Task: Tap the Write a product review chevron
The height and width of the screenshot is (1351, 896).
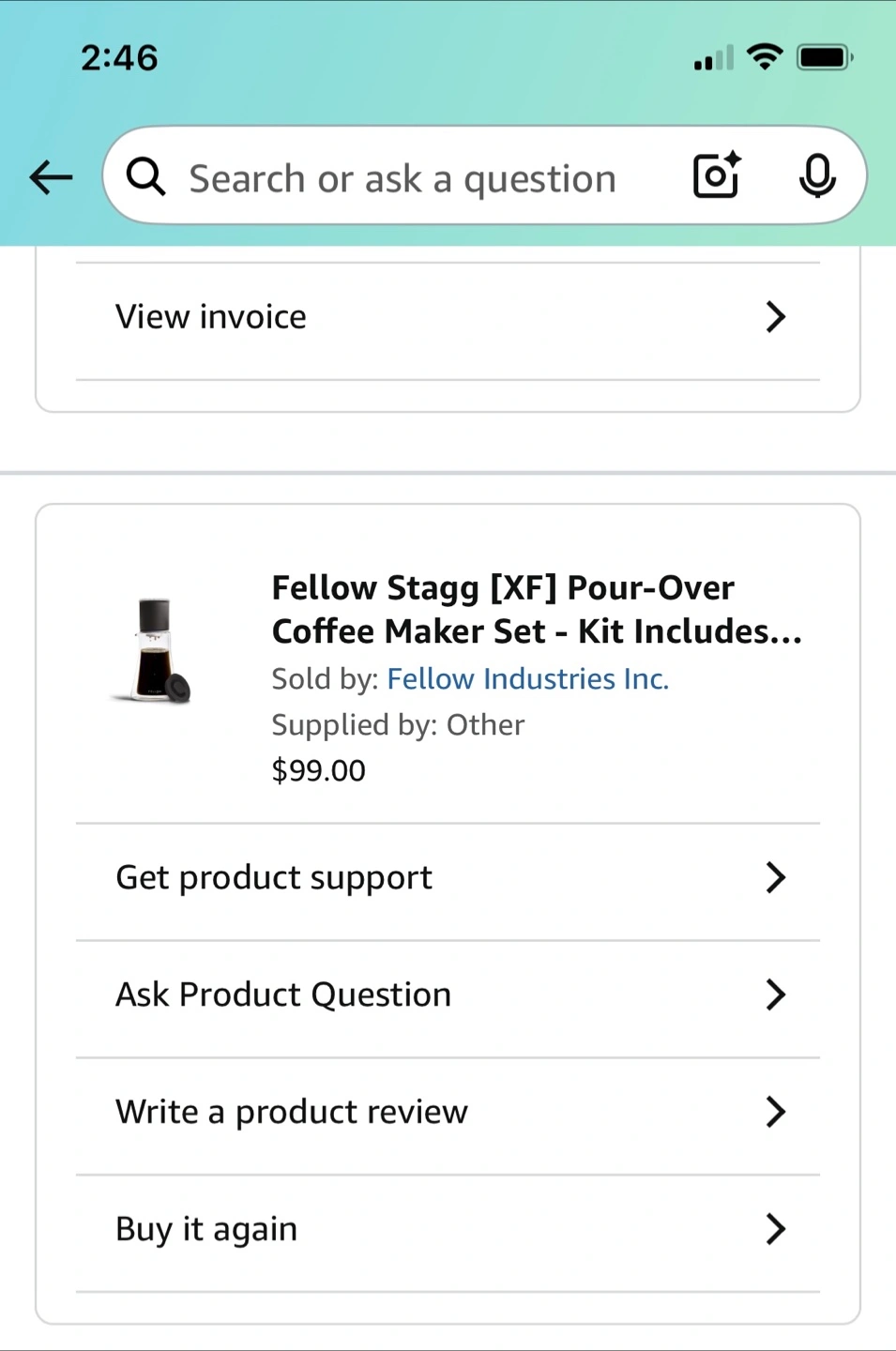Action: click(775, 1112)
